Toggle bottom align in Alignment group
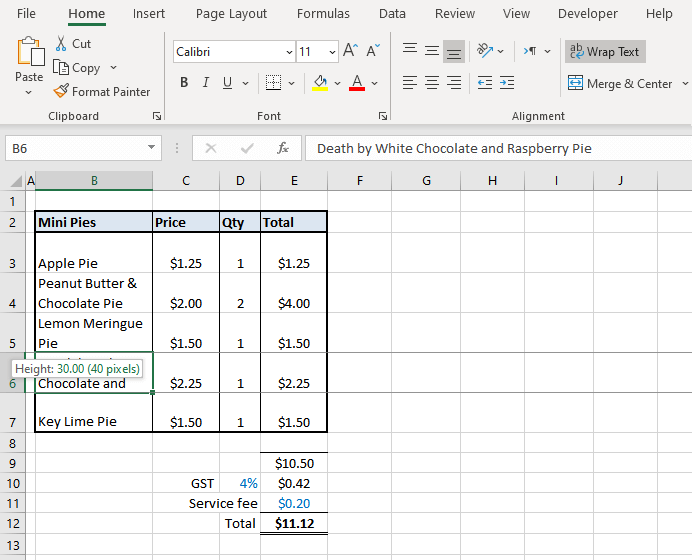 coord(454,52)
